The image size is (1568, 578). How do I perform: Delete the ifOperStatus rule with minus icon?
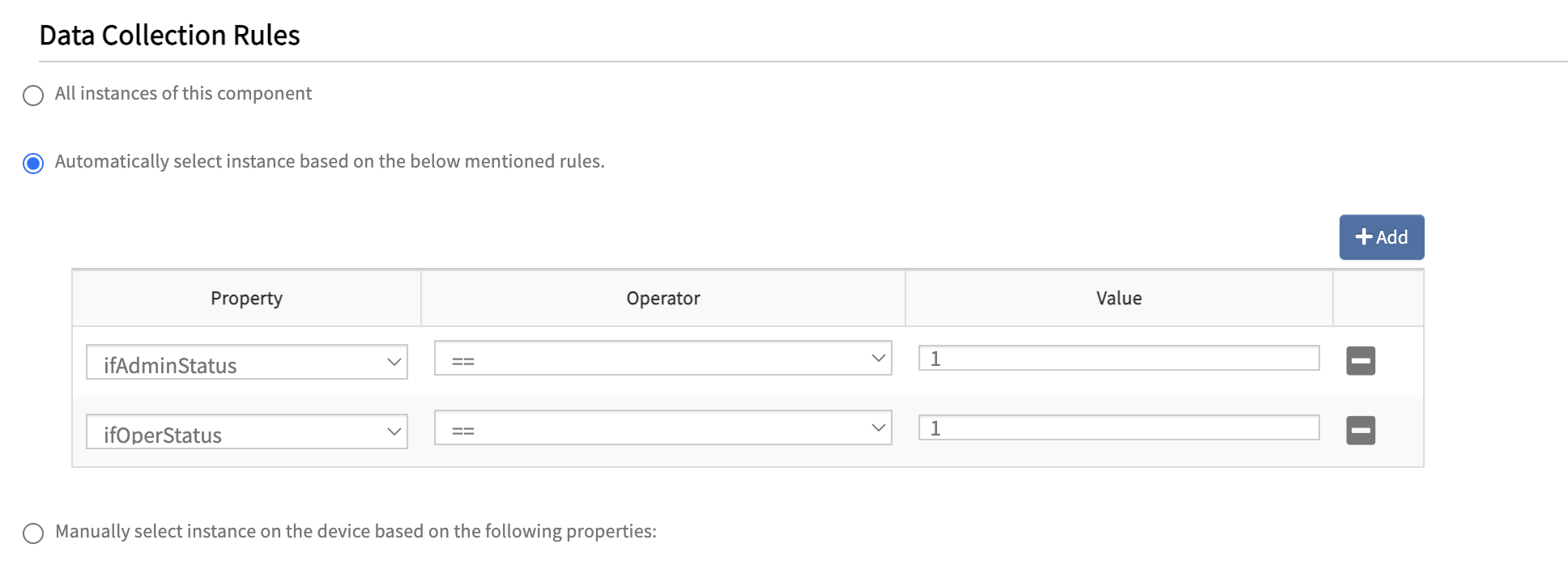click(1361, 430)
